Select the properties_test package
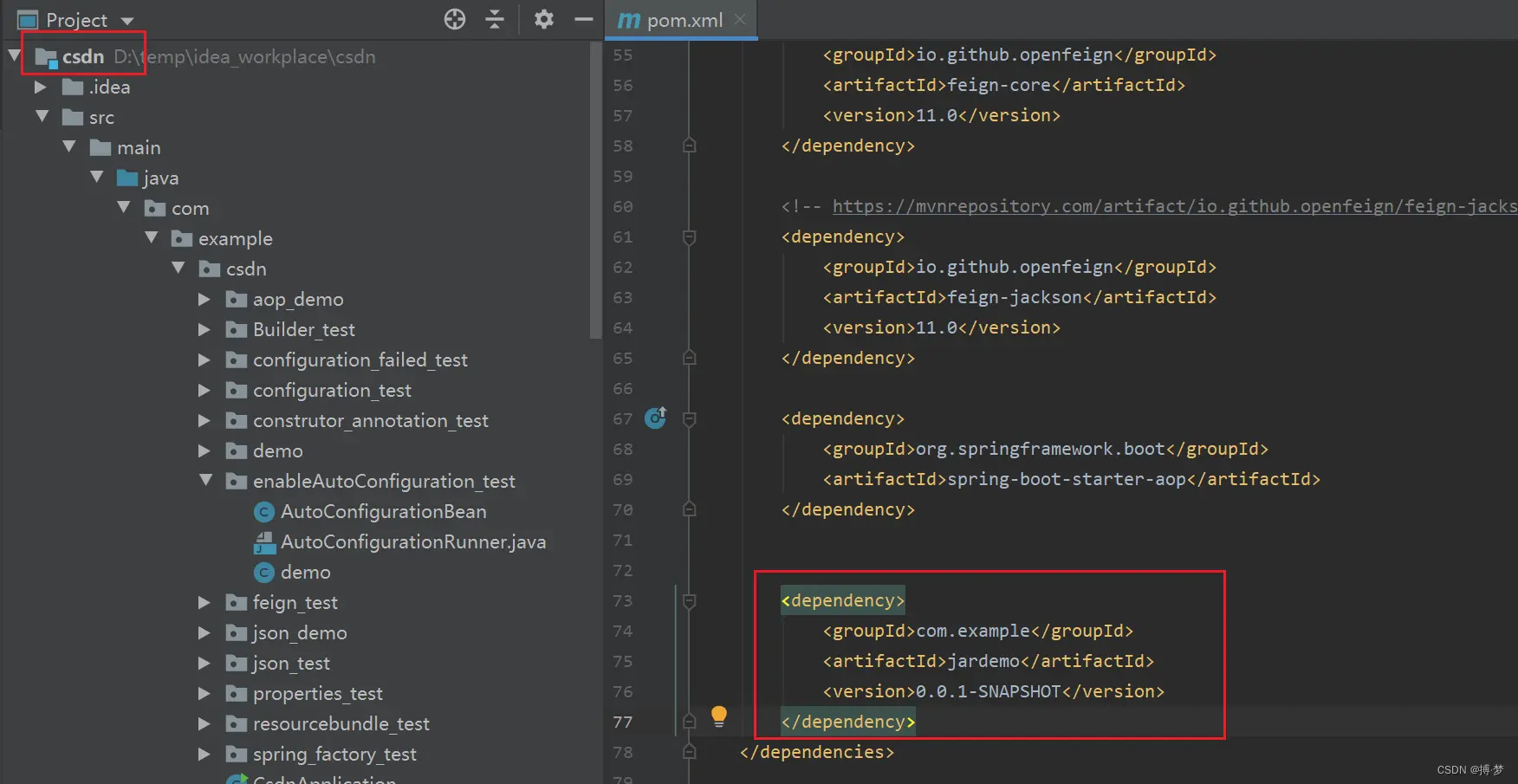 318,693
